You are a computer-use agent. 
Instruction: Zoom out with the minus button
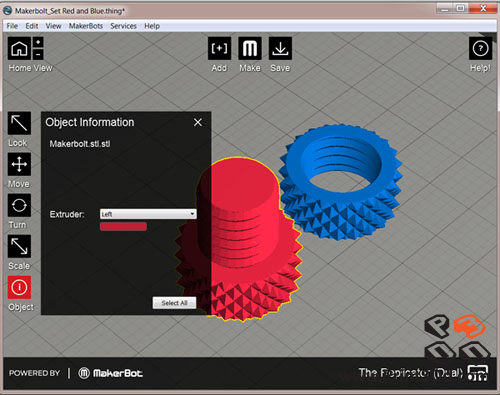[38, 54]
